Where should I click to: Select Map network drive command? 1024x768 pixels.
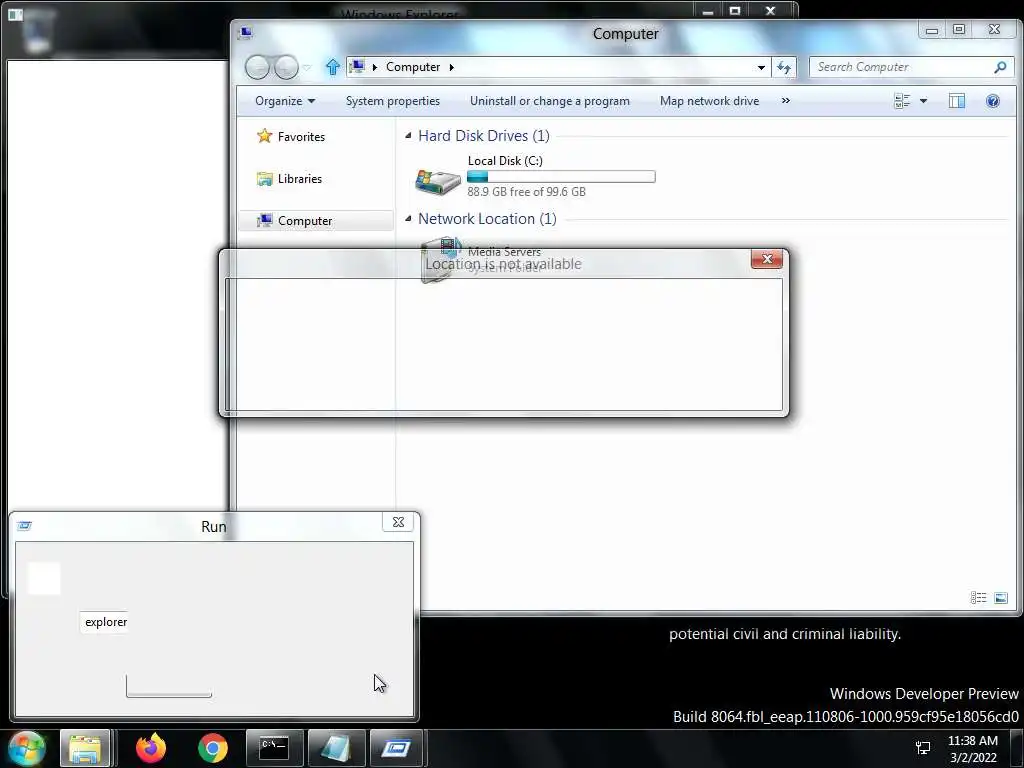tap(709, 101)
